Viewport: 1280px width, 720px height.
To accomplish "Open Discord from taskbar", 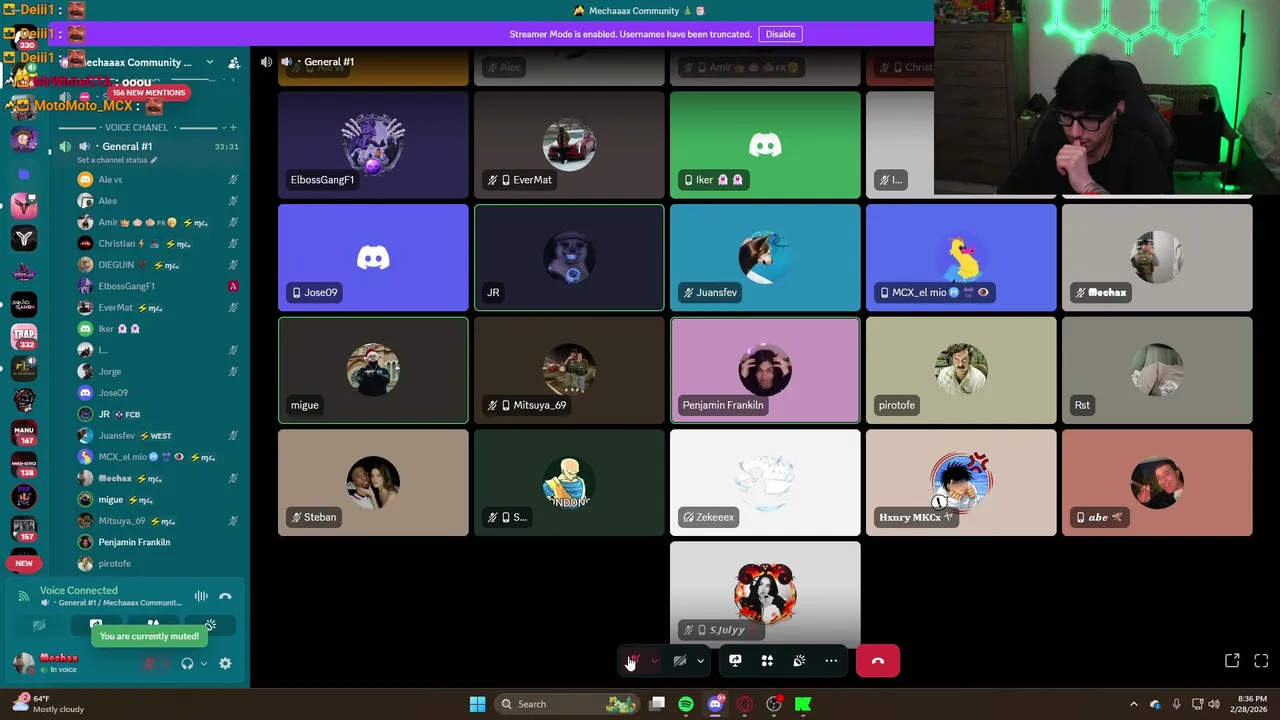I will point(715,704).
